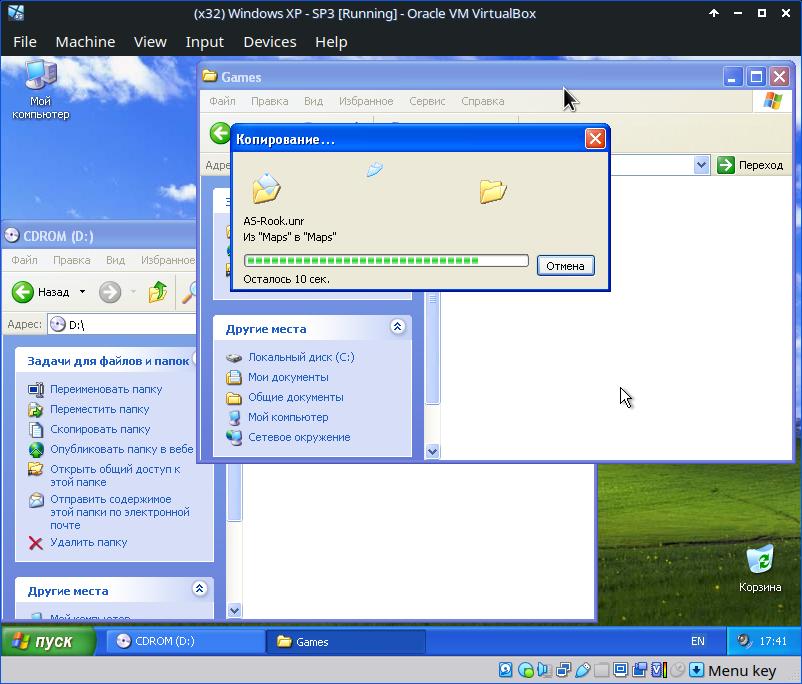802x684 pixels.
Task: Click the Мои документы link
Action: (x=288, y=377)
